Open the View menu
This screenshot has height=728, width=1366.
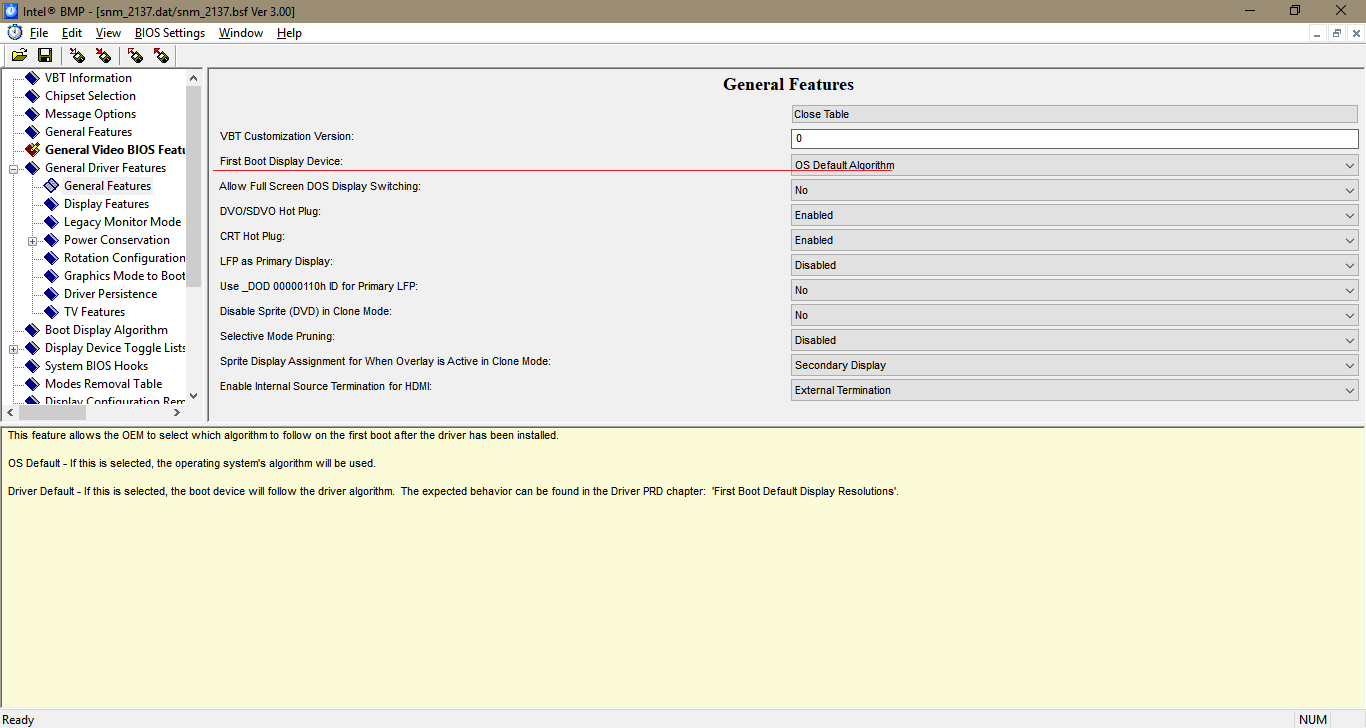[x=108, y=33]
